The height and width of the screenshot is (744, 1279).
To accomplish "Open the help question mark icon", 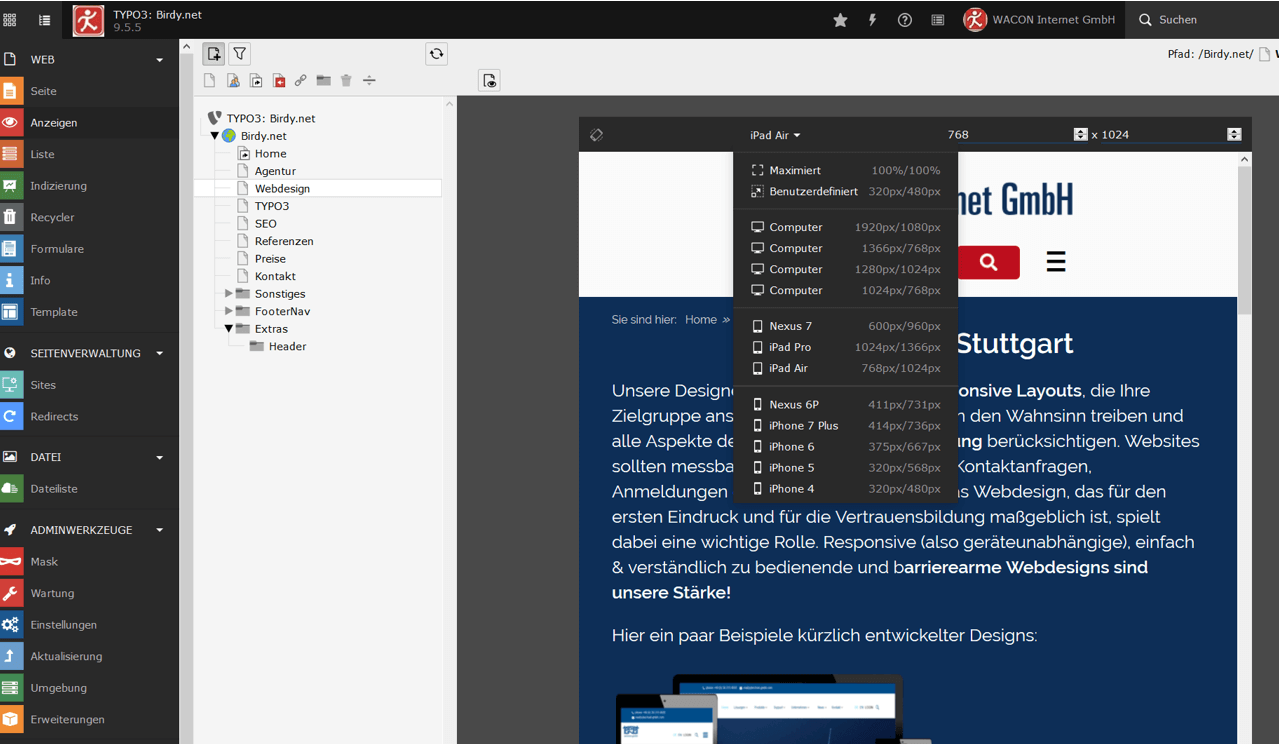I will (x=905, y=20).
